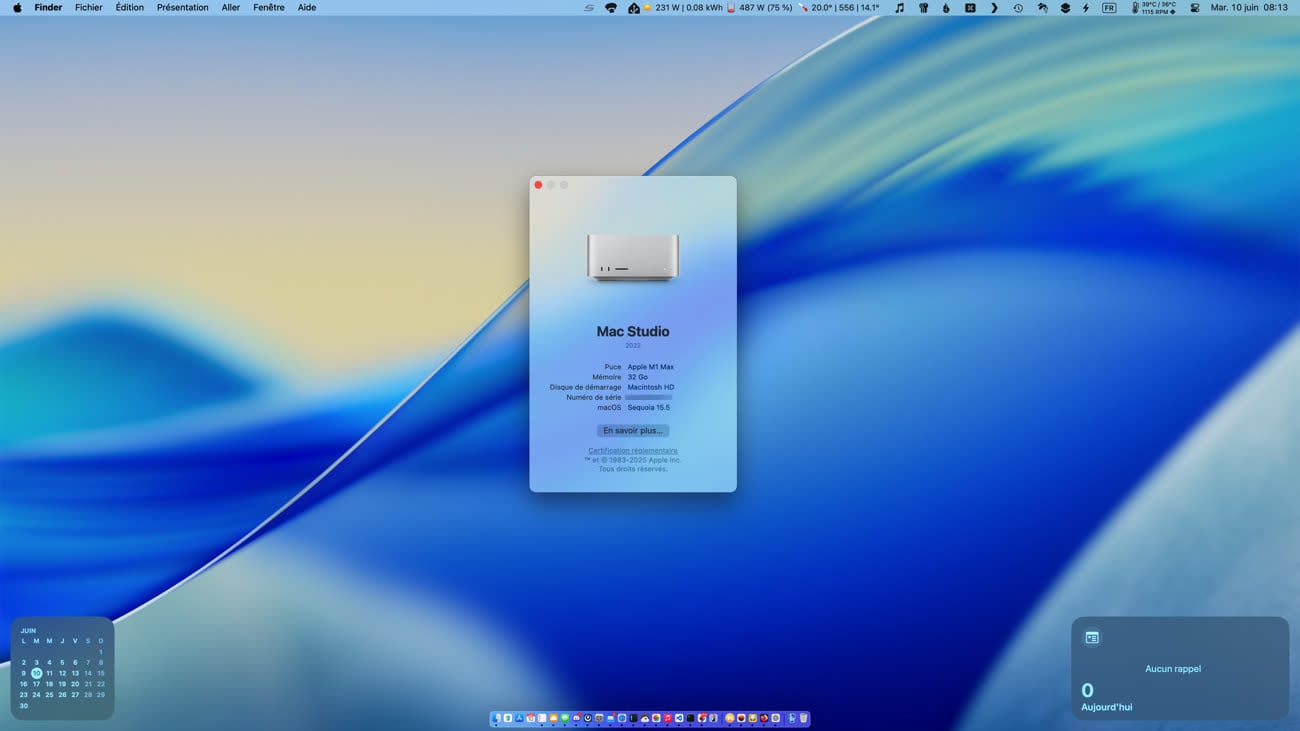Click the Sequoia 15.5 macOS version

(x=649, y=408)
